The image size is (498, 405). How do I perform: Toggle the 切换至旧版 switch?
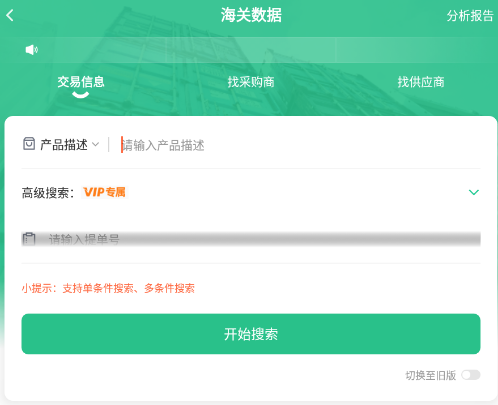[471, 375]
